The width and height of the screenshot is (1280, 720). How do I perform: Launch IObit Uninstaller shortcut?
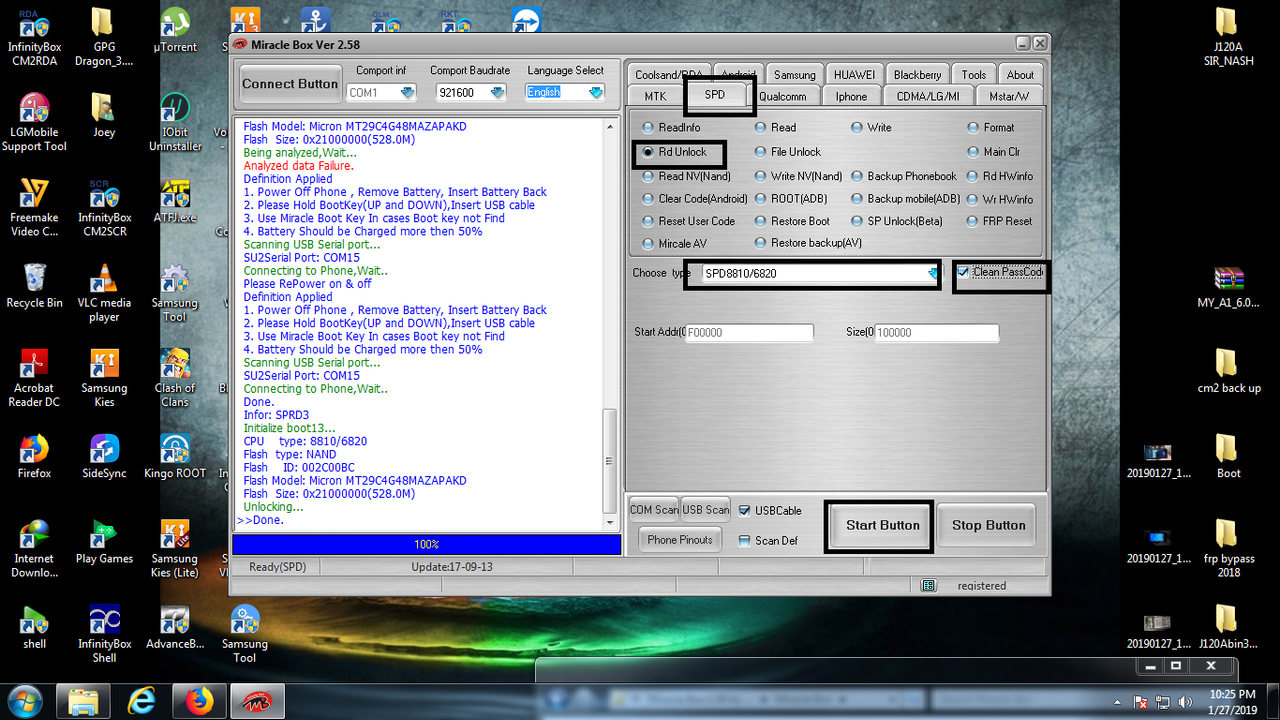174,122
